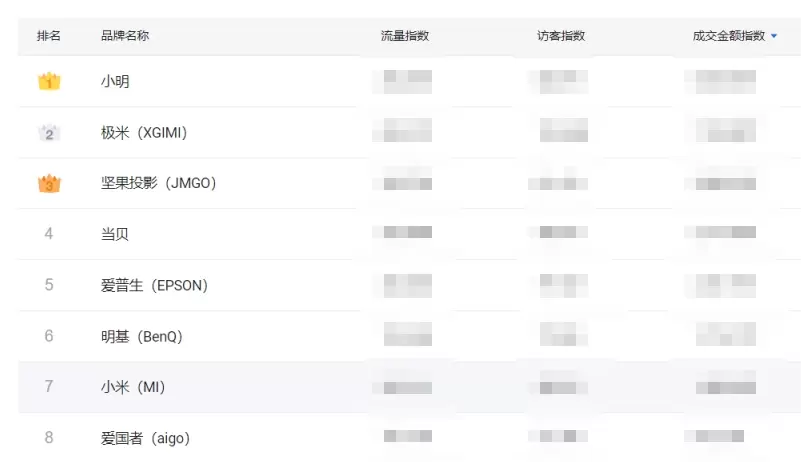Click the 小米 (MI) brand name

[133, 387]
